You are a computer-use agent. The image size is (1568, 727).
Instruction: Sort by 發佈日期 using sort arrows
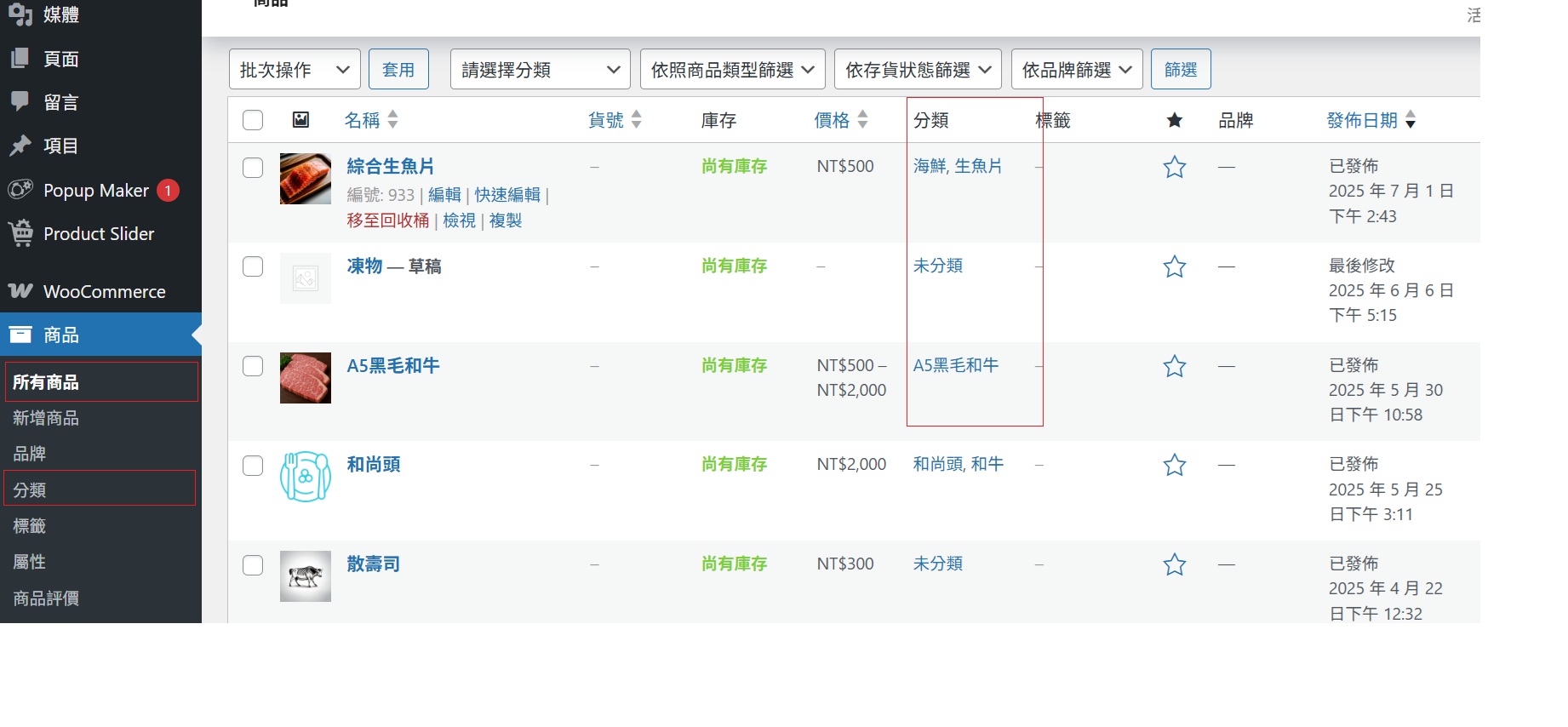click(x=1411, y=119)
